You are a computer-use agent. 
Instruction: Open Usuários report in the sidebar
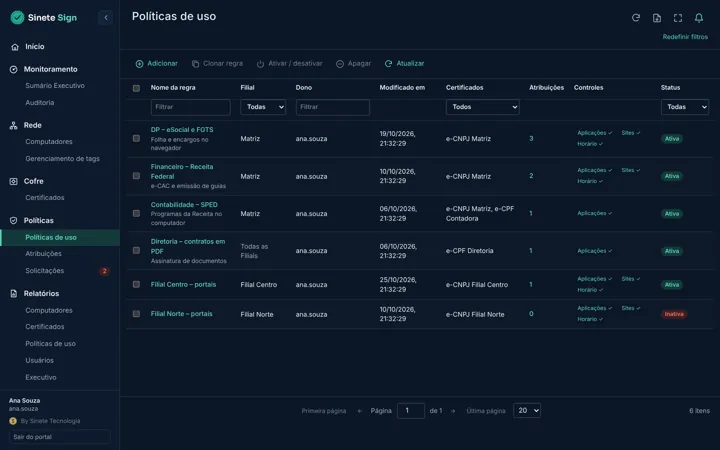39,360
